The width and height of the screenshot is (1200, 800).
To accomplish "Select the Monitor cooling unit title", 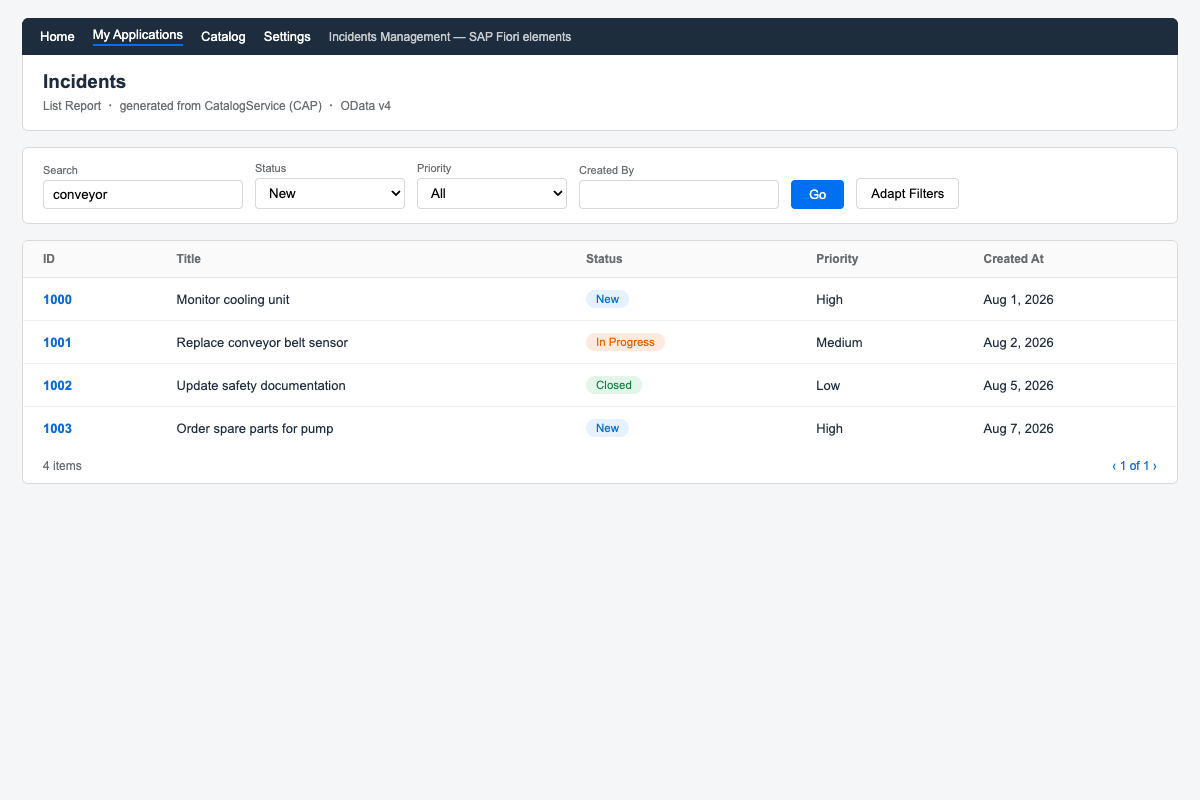I will pyautogui.click(x=233, y=299).
